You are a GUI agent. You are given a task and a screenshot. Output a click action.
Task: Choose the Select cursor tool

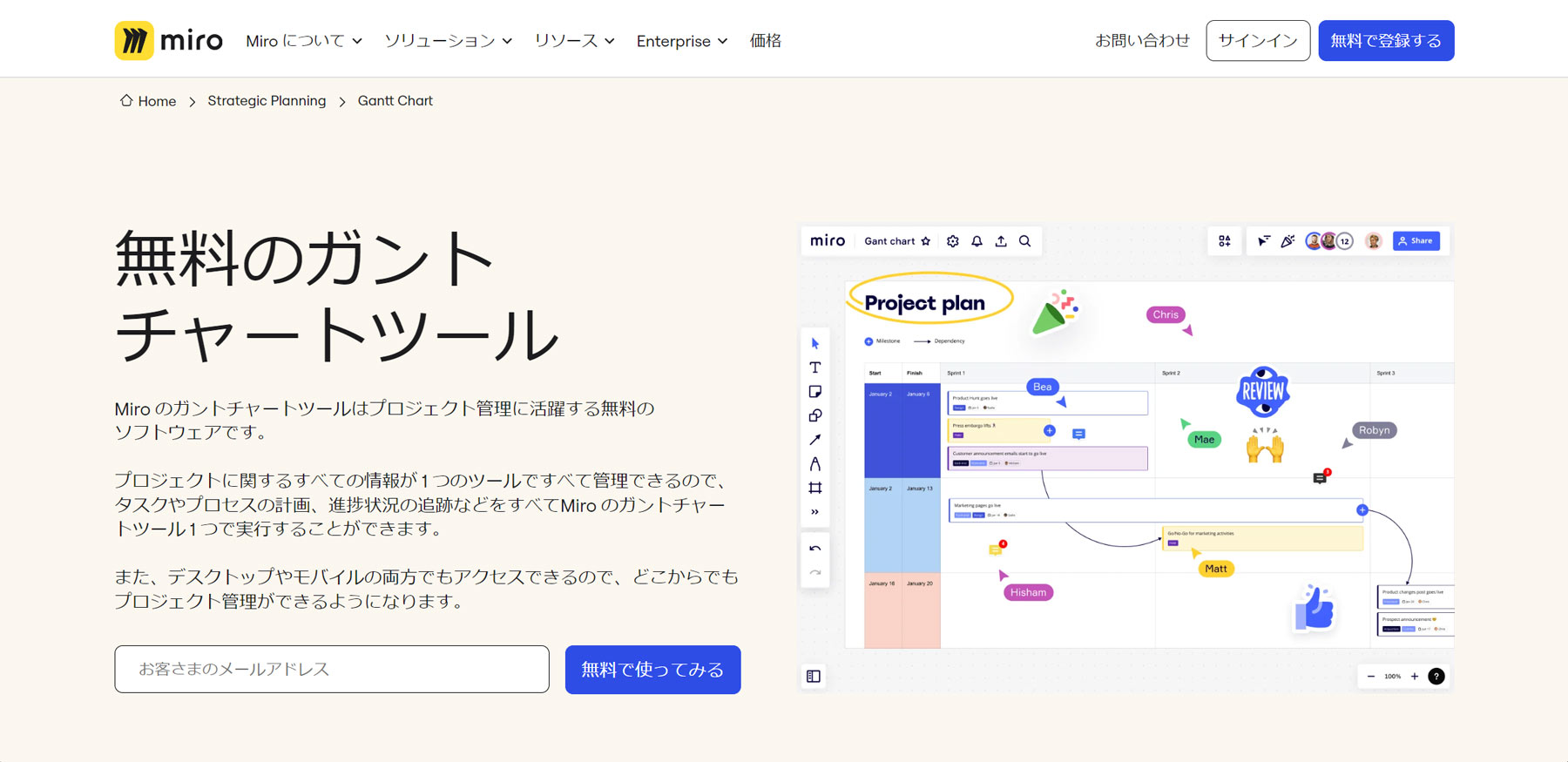[x=815, y=344]
